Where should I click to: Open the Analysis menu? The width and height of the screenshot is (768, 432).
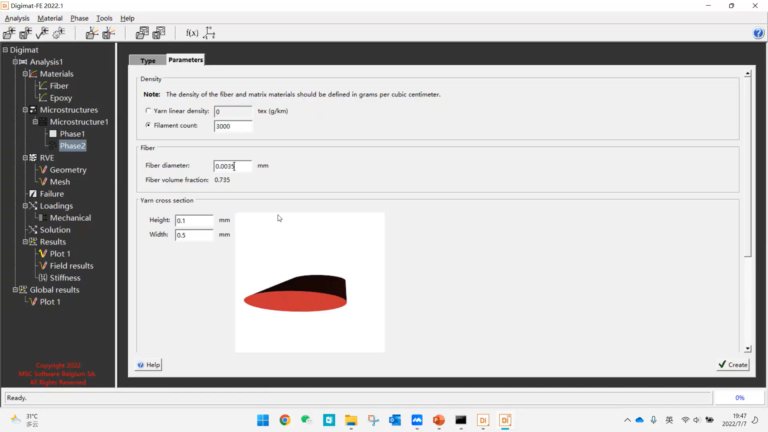pos(17,18)
